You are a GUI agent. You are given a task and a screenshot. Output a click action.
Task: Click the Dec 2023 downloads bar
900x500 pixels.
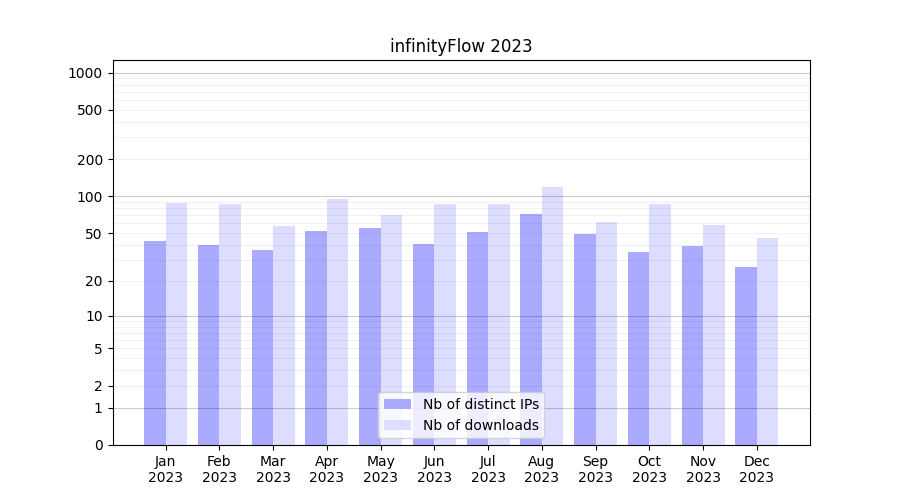pyautogui.click(x=767, y=341)
